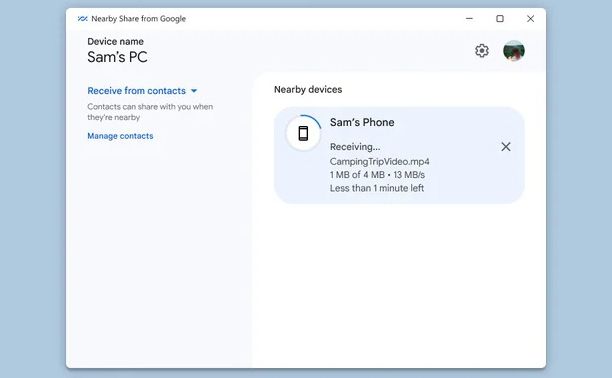Click the Nearby Share logo in title bar
The height and width of the screenshot is (378, 612).
(82, 19)
